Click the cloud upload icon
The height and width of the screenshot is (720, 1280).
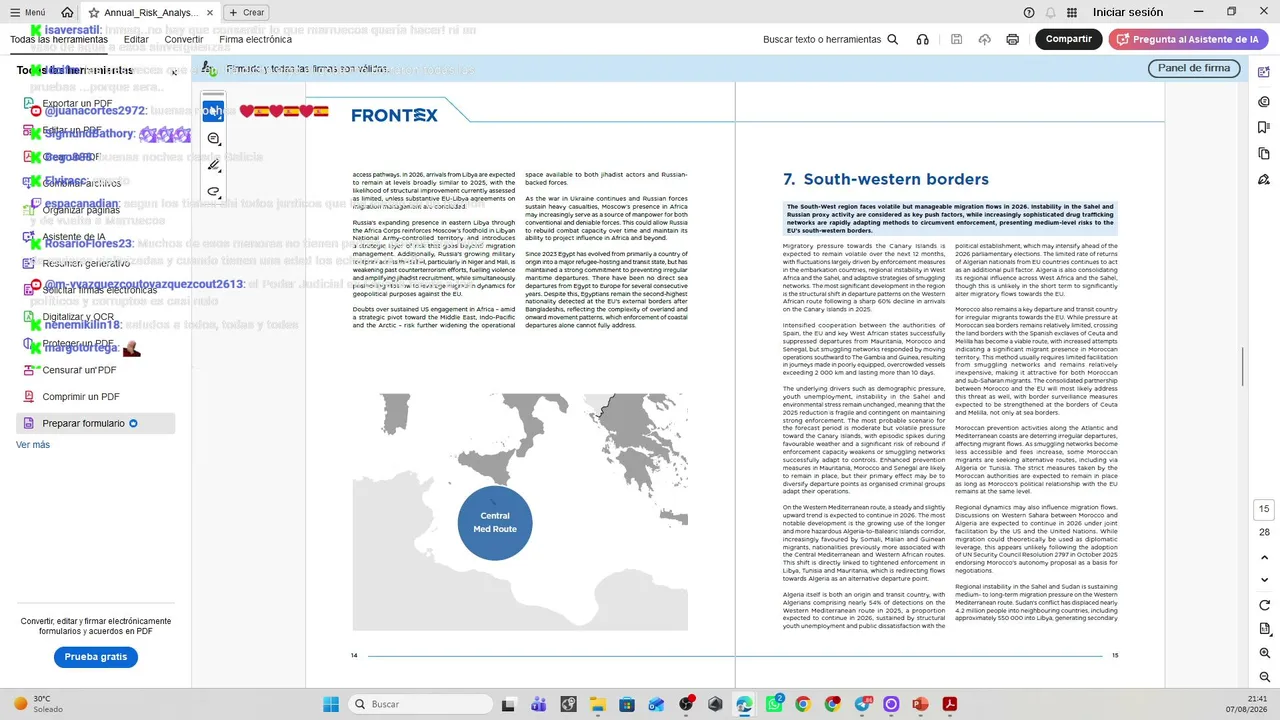[x=985, y=39]
